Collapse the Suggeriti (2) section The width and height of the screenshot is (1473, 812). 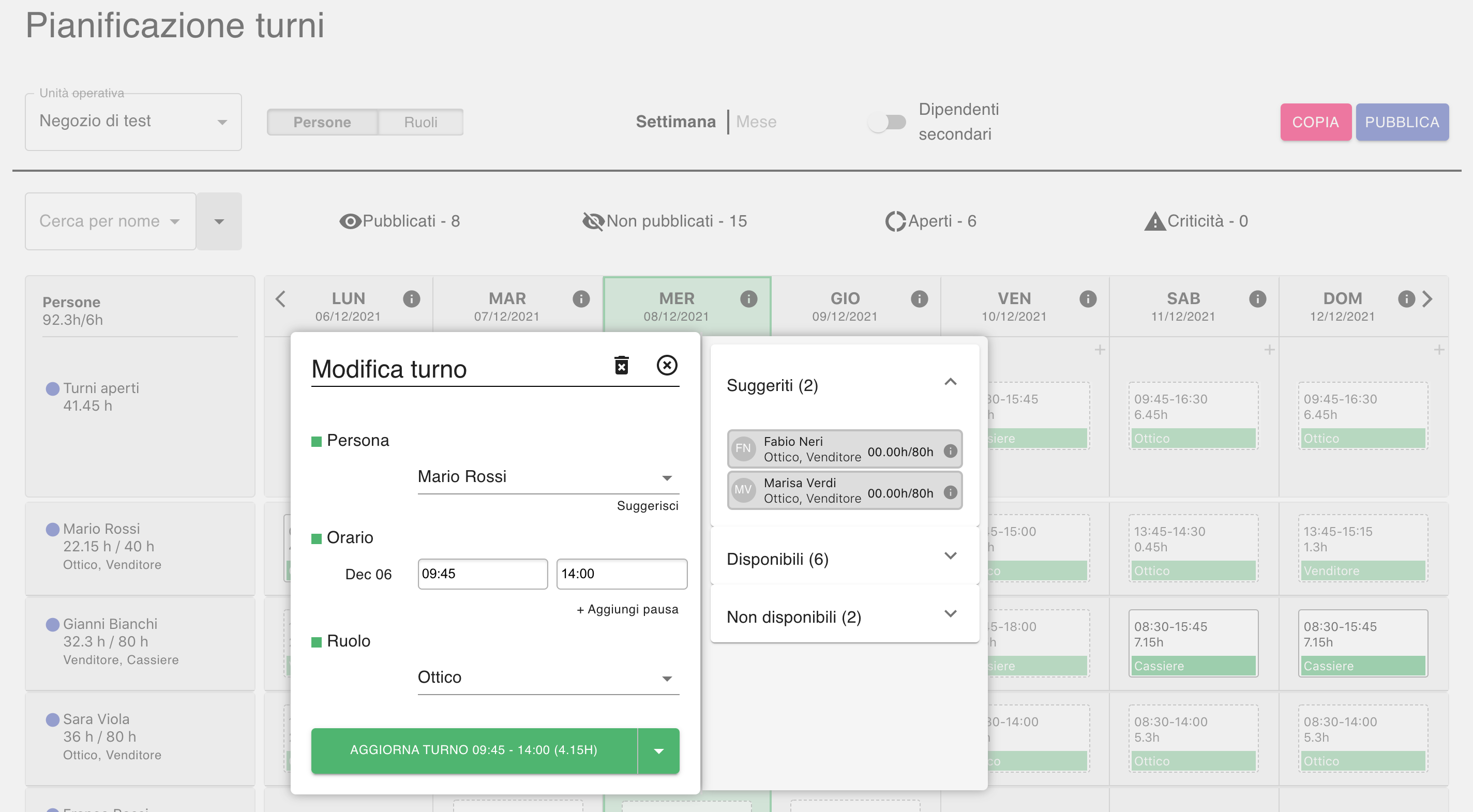pos(845,385)
